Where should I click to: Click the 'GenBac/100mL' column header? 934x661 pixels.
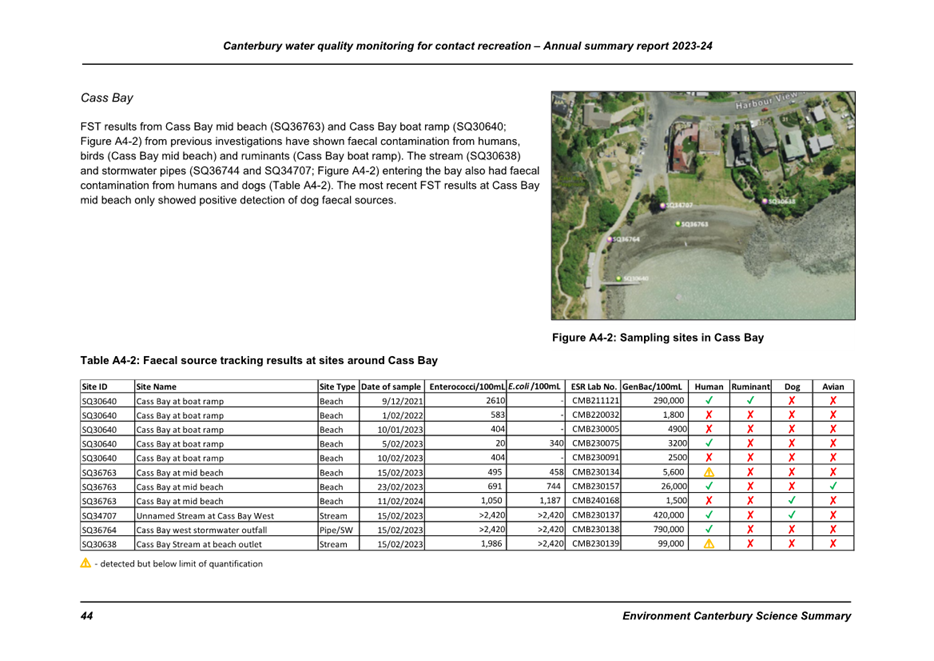(652, 386)
